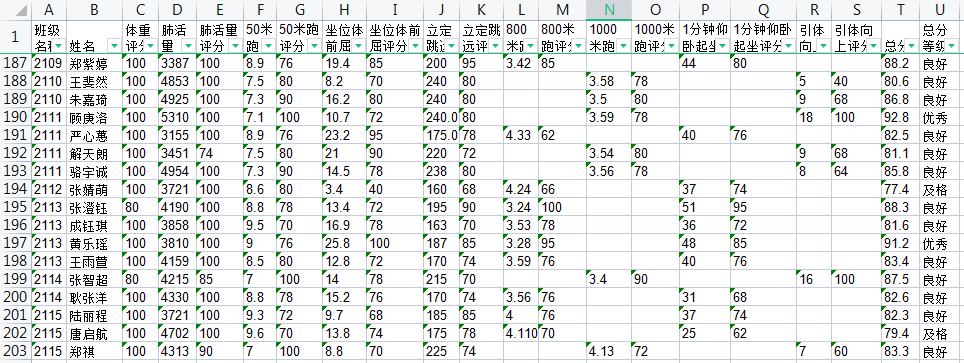The image size is (964, 363).
Task: Select the standing jump cell 238
Action: pyautogui.click(x=441, y=171)
